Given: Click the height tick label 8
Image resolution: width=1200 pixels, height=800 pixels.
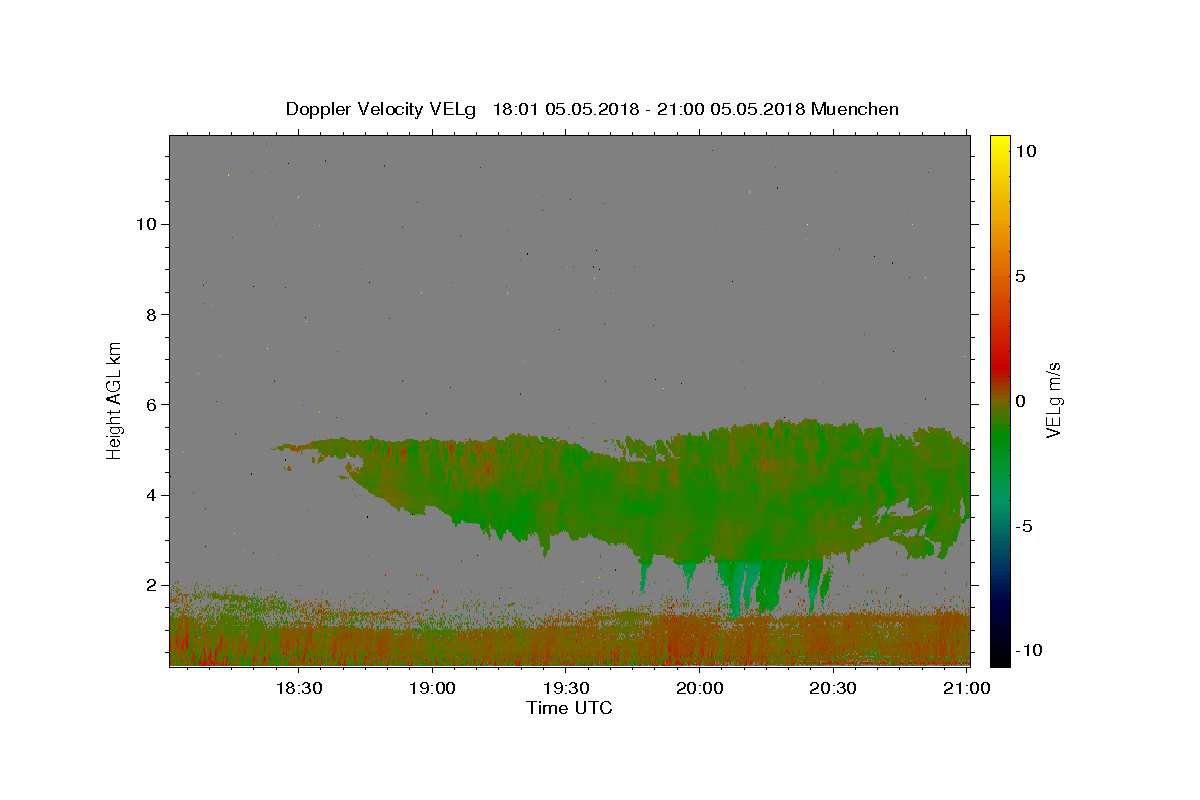Looking at the screenshot, I should pyautogui.click(x=152, y=314).
